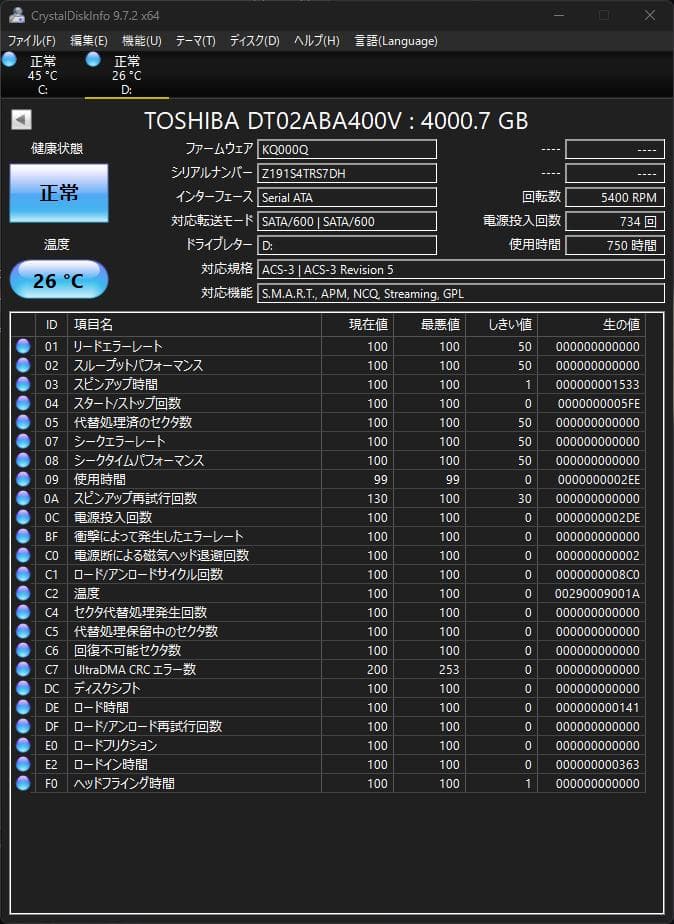Click the CrystalDiskInfo app icon in title bar

(16, 15)
